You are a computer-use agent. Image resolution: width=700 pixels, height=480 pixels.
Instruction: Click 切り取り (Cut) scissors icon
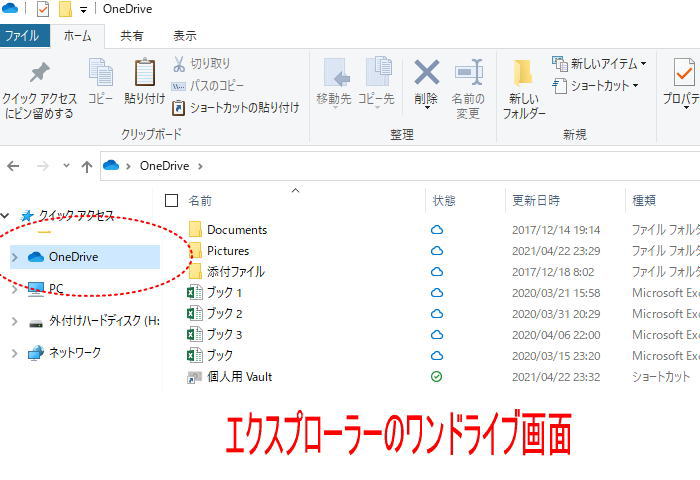point(179,64)
